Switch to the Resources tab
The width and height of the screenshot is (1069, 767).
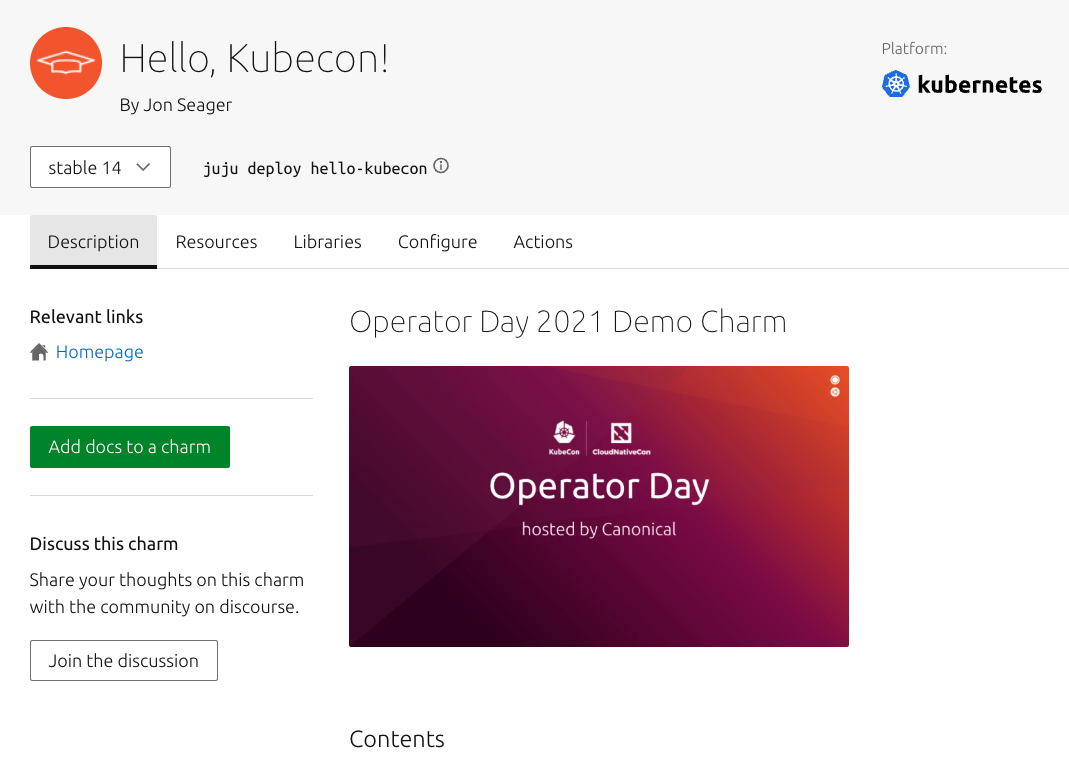(216, 241)
